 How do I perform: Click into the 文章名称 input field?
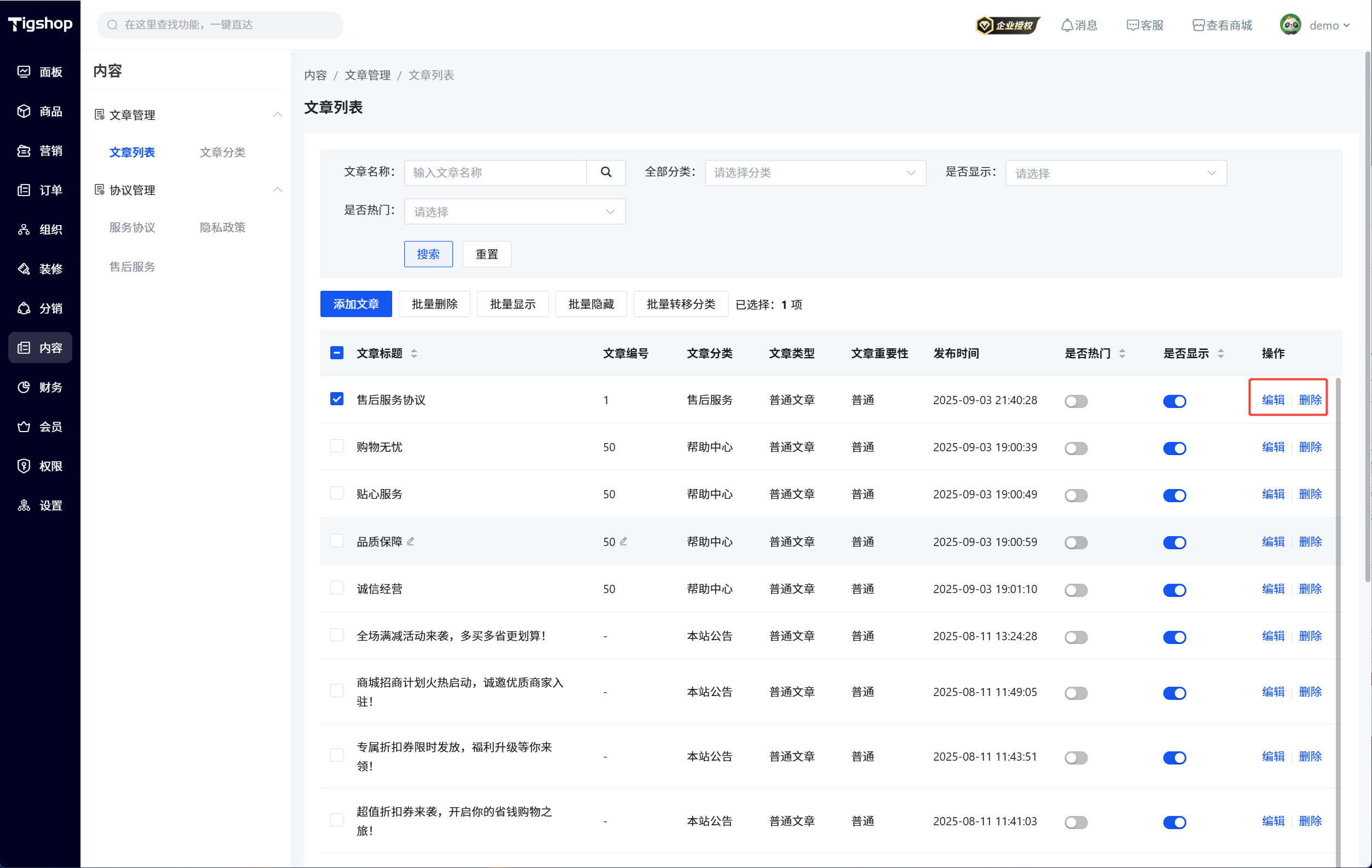[495, 173]
